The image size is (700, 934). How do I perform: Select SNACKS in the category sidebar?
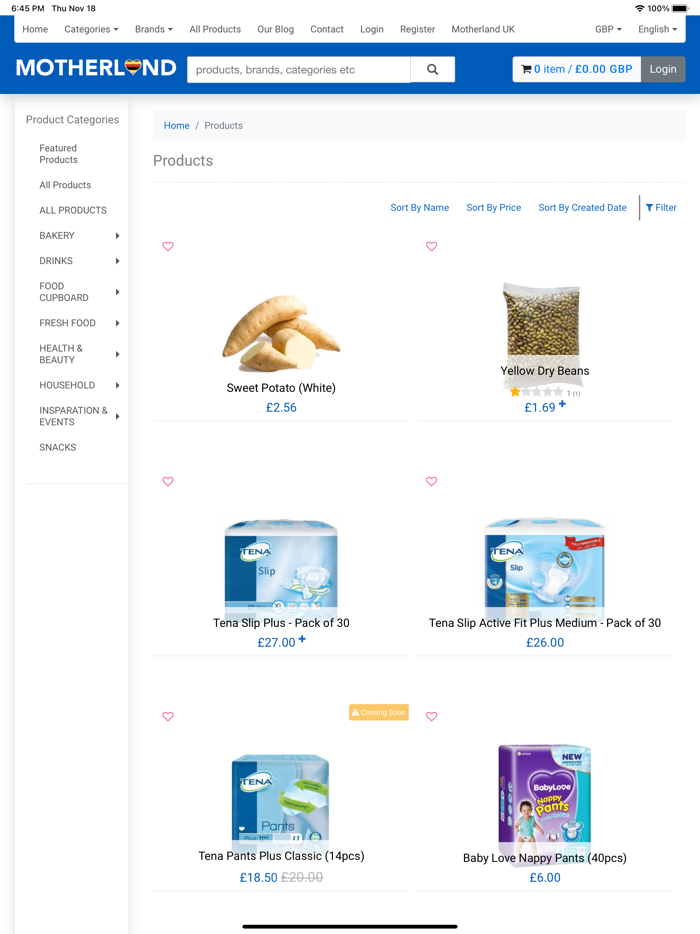[58, 447]
